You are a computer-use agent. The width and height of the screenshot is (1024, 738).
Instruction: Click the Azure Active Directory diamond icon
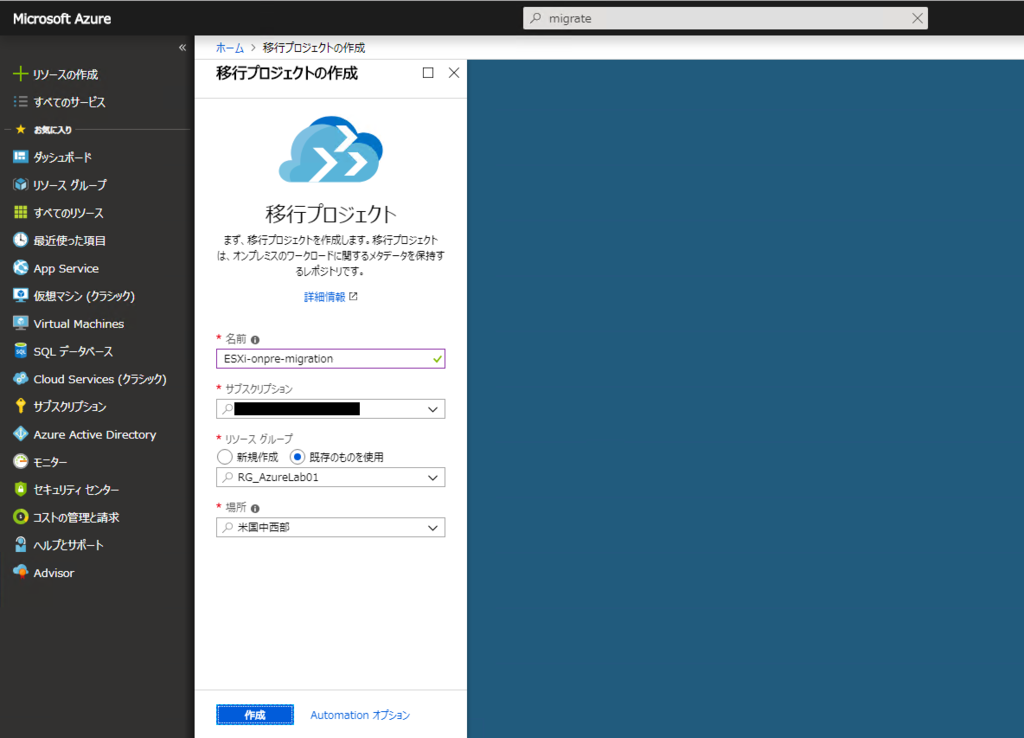[20, 434]
